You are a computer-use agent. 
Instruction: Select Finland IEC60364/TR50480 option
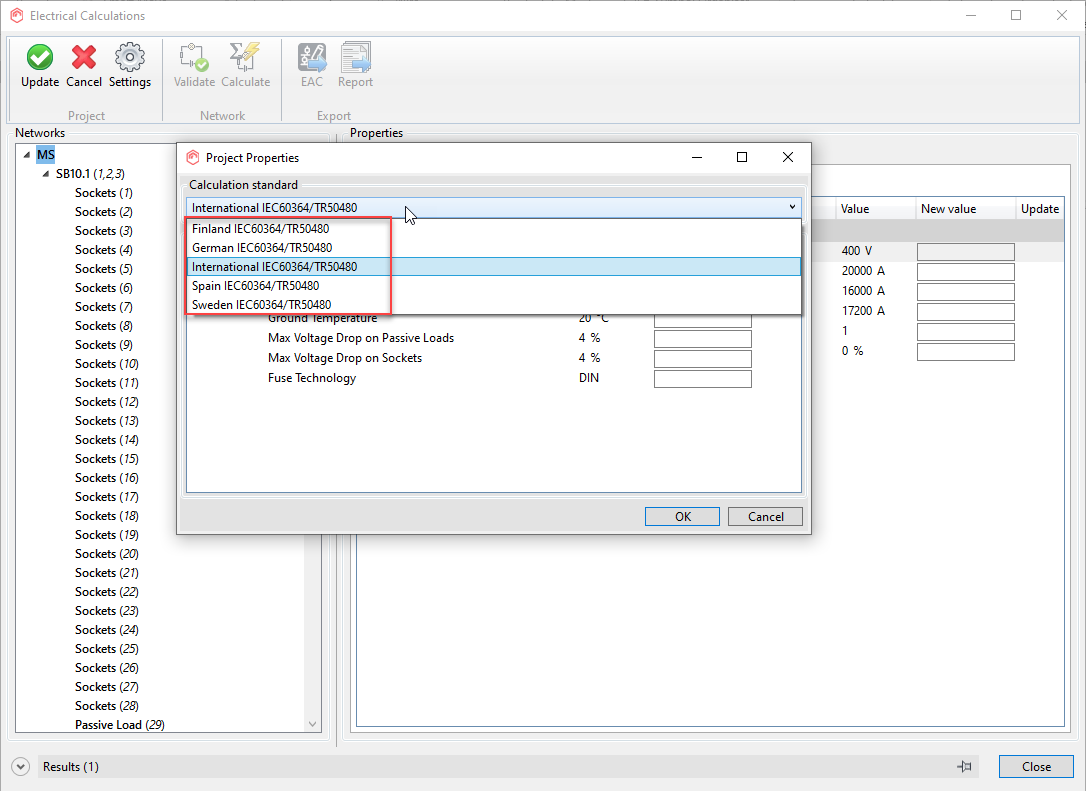pyautogui.click(x=261, y=229)
